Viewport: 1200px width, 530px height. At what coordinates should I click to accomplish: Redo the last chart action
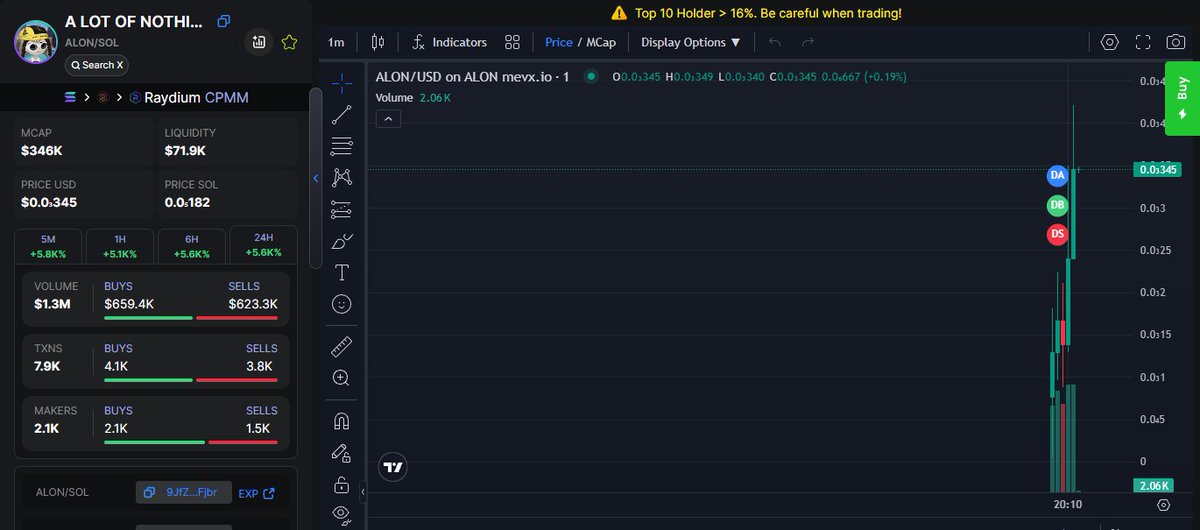click(x=808, y=42)
